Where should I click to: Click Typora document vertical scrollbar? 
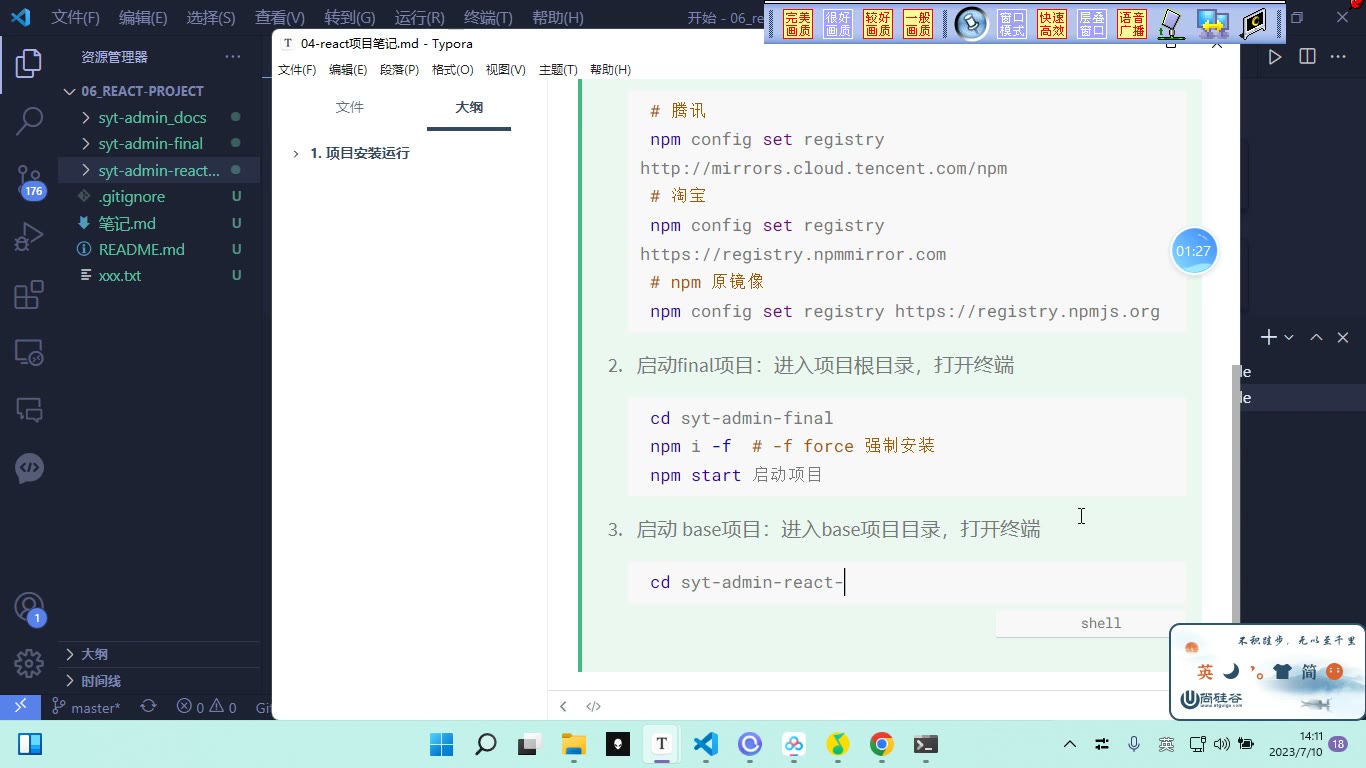(1235, 493)
